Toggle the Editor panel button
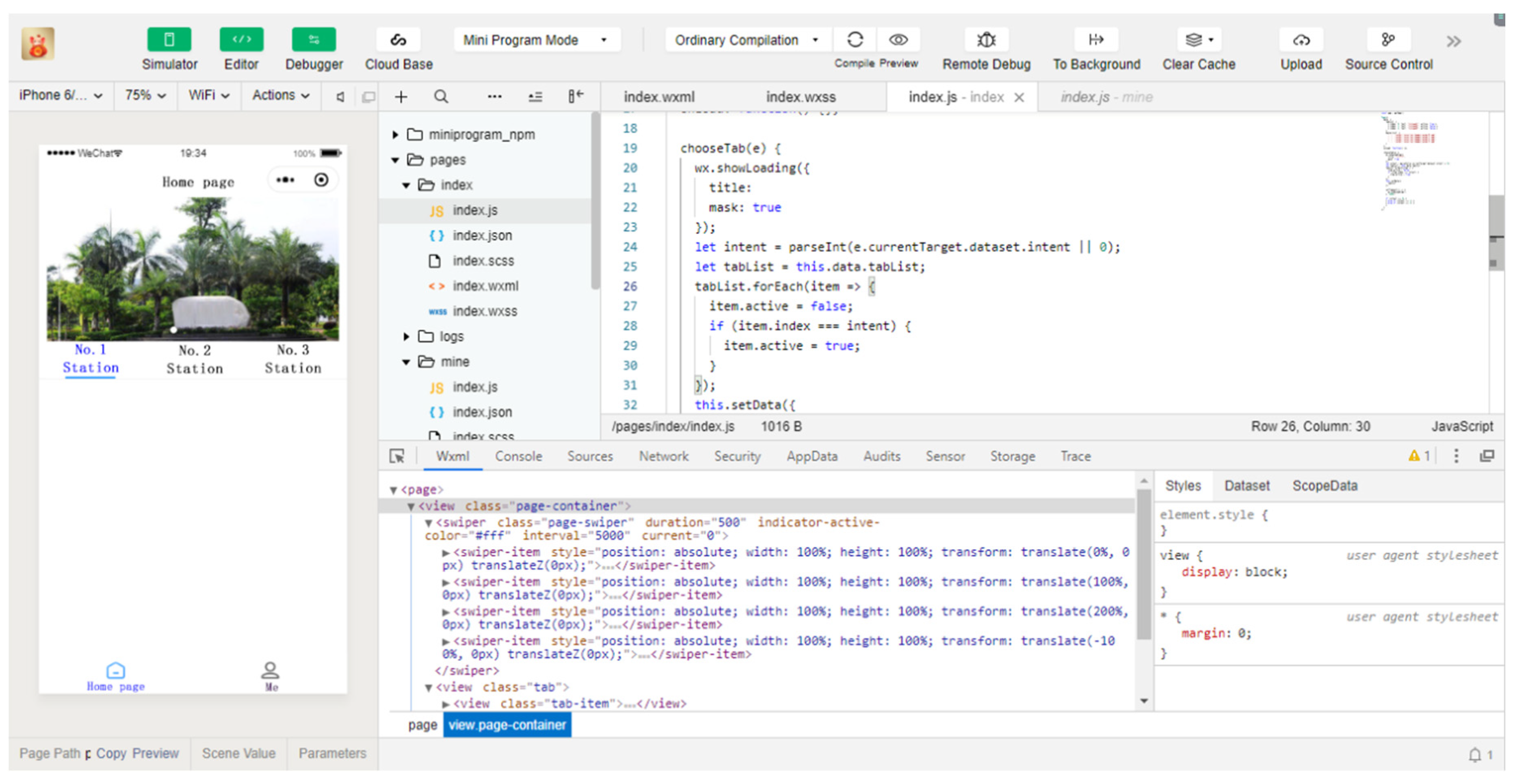This screenshot has height=784, width=1513. (241, 40)
